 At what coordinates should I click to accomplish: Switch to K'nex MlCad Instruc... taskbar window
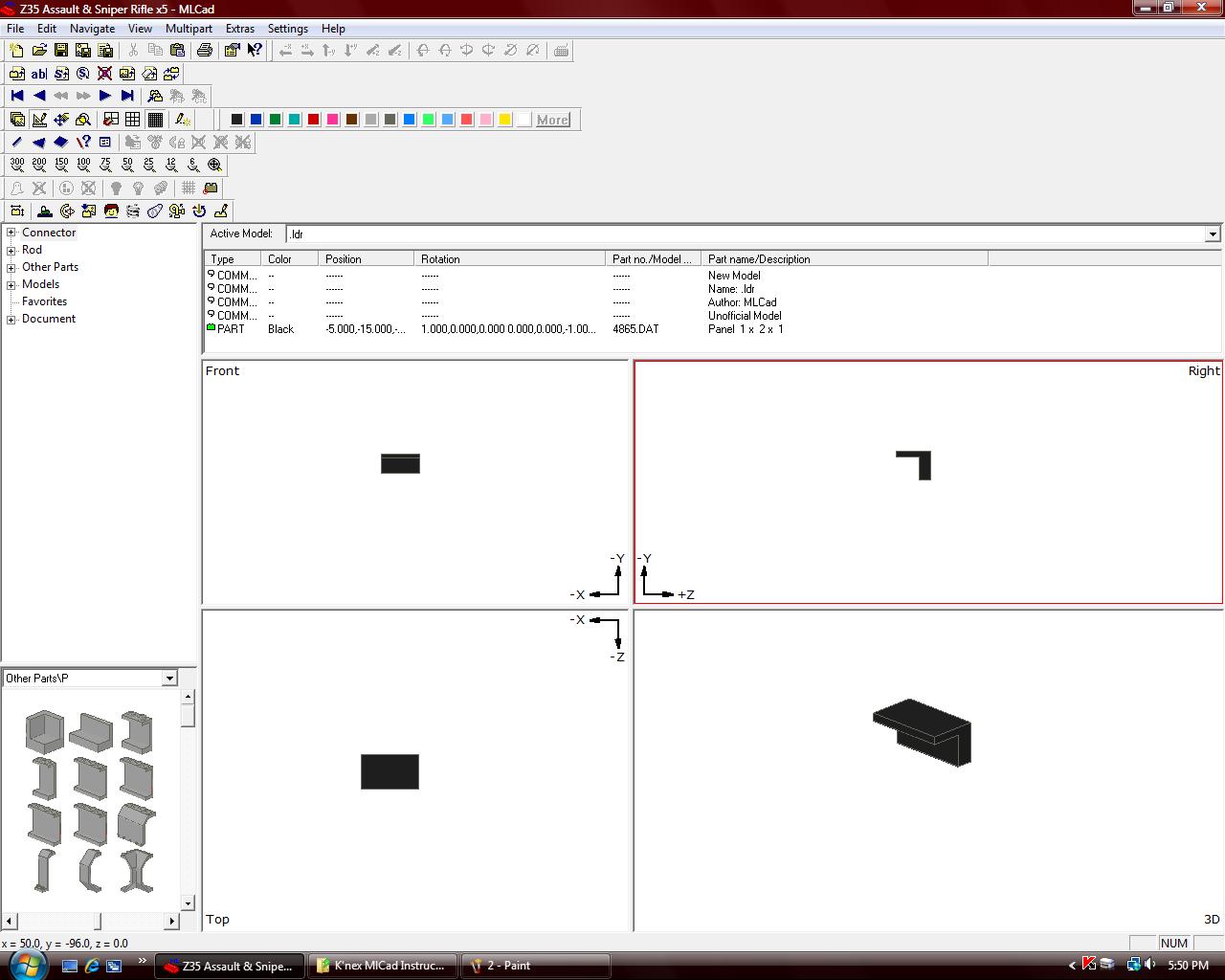382,966
